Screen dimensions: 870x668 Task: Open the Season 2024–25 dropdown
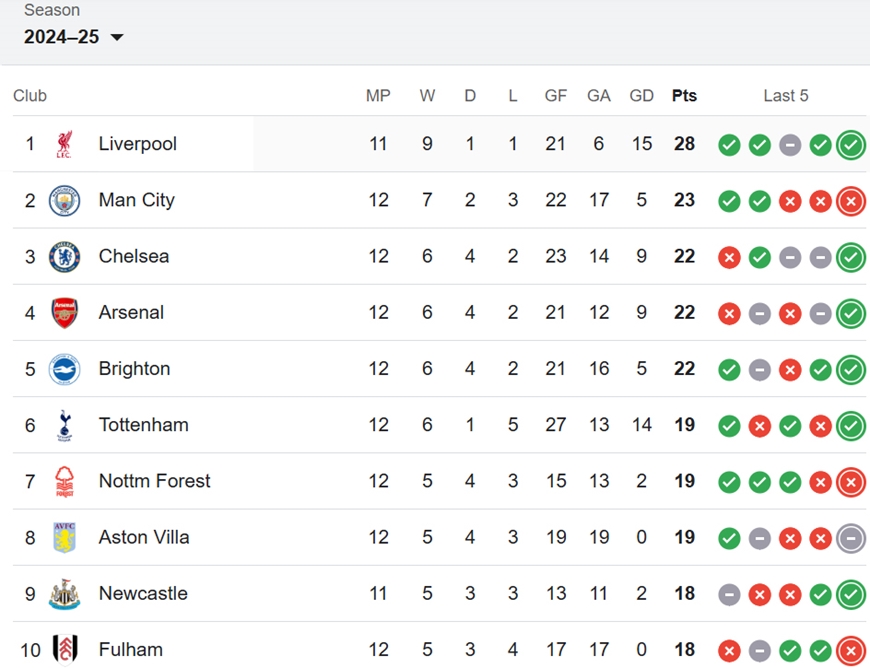click(x=73, y=37)
